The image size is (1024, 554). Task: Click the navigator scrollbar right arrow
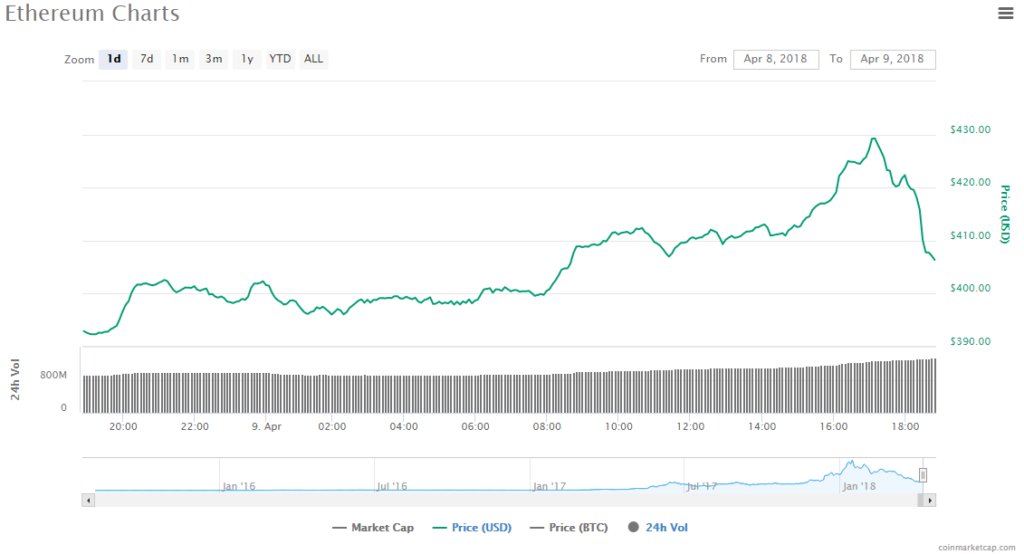[x=930, y=499]
